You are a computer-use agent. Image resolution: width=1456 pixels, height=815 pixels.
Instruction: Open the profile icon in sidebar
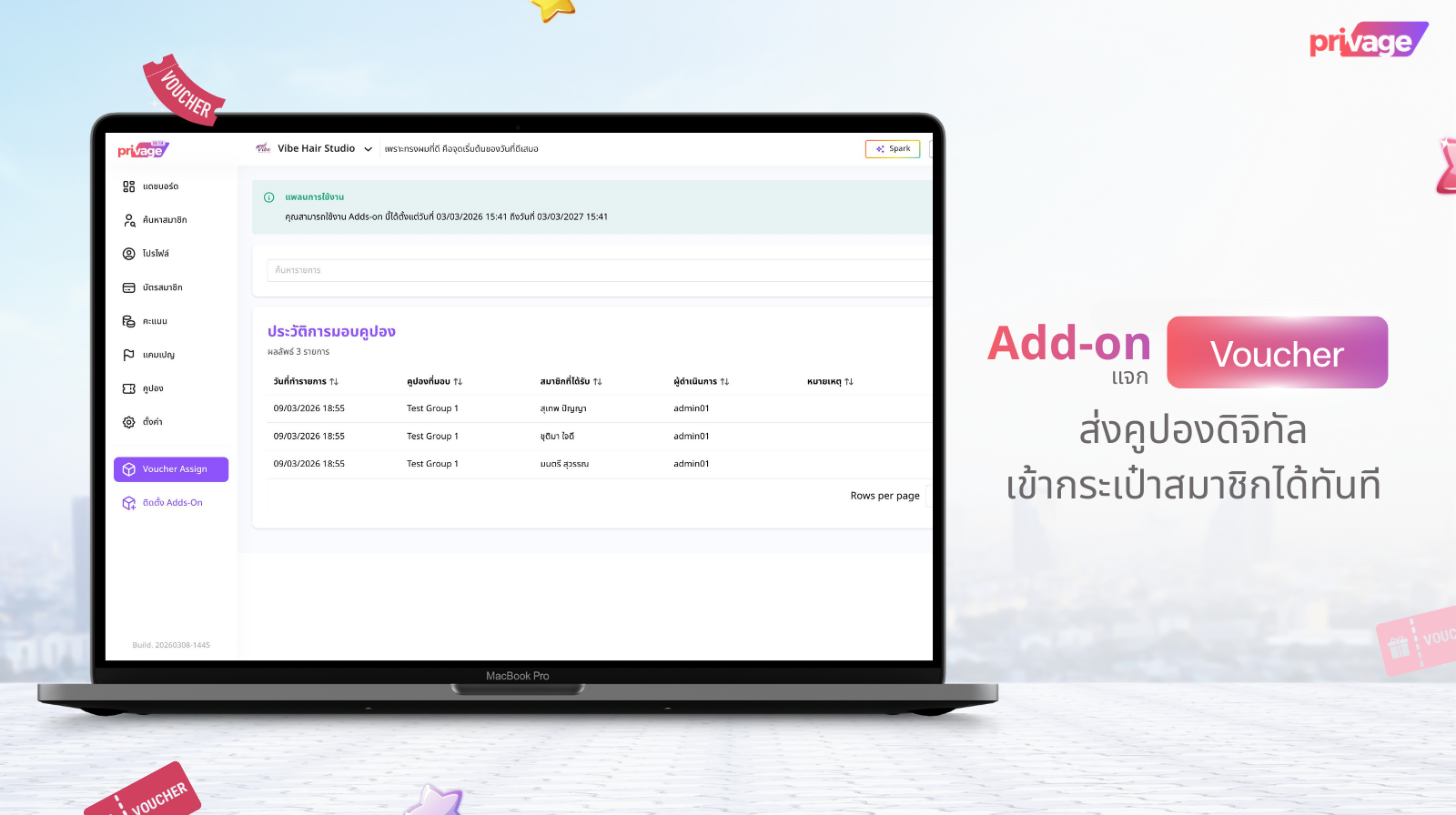[x=129, y=254]
